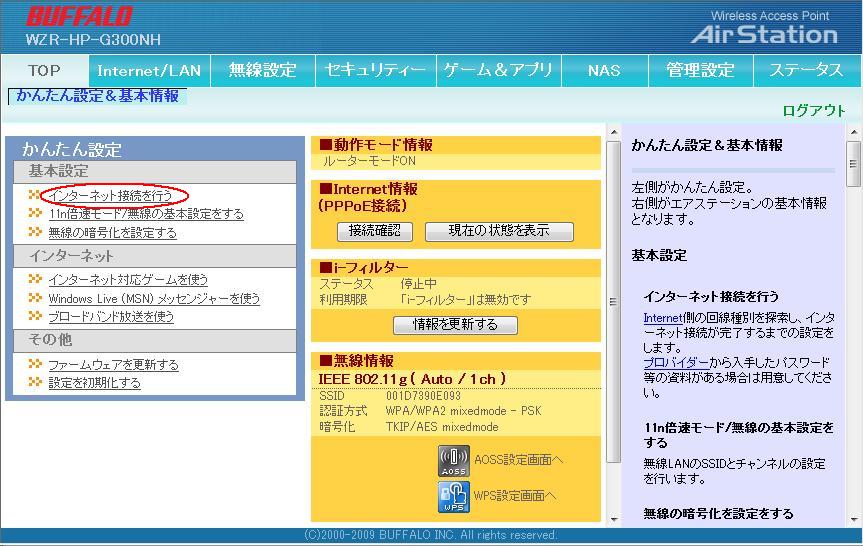Click arrow icon beside 無線の暗号化を設定する
This screenshot has height=546, width=863.
point(35,232)
